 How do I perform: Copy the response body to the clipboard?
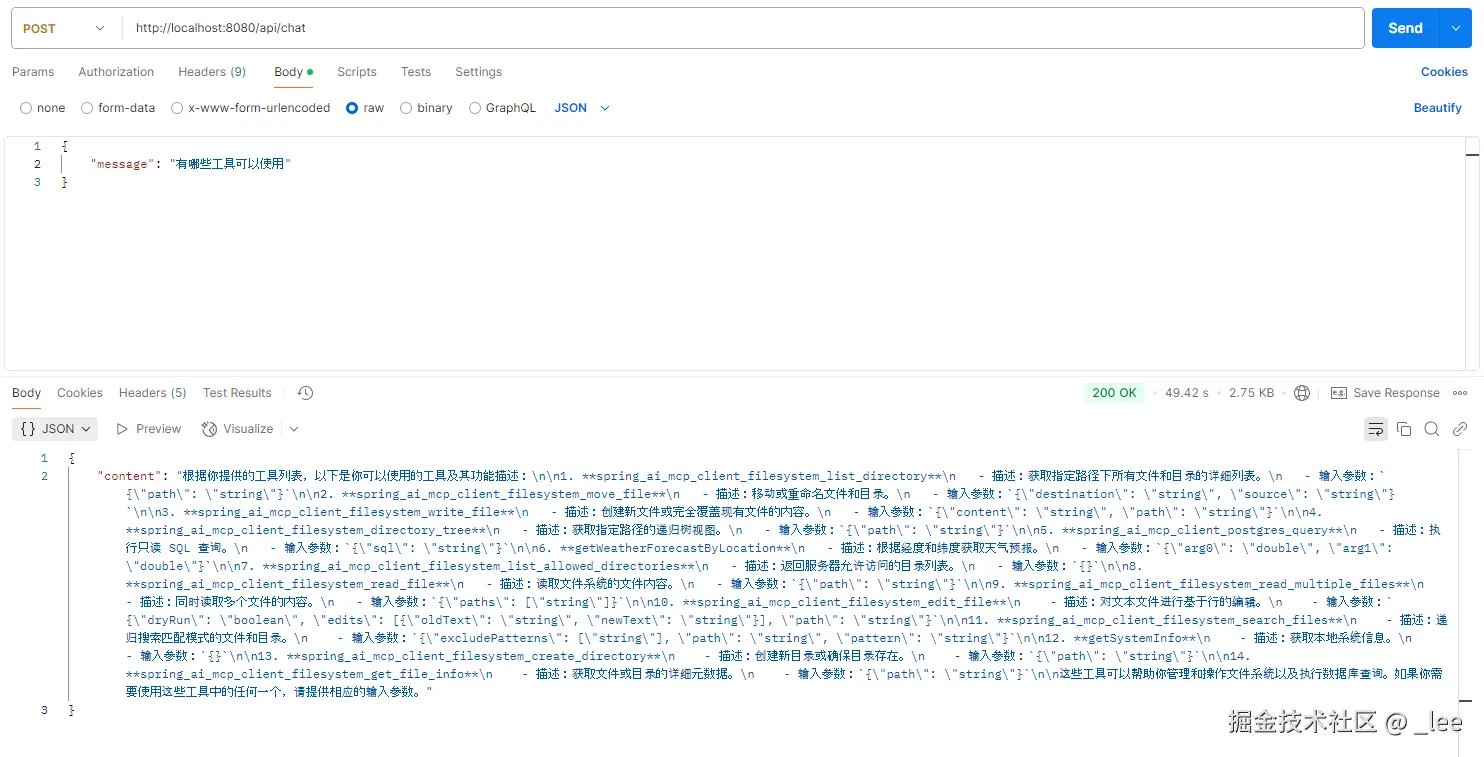pyautogui.click(x=1404, y=429)
